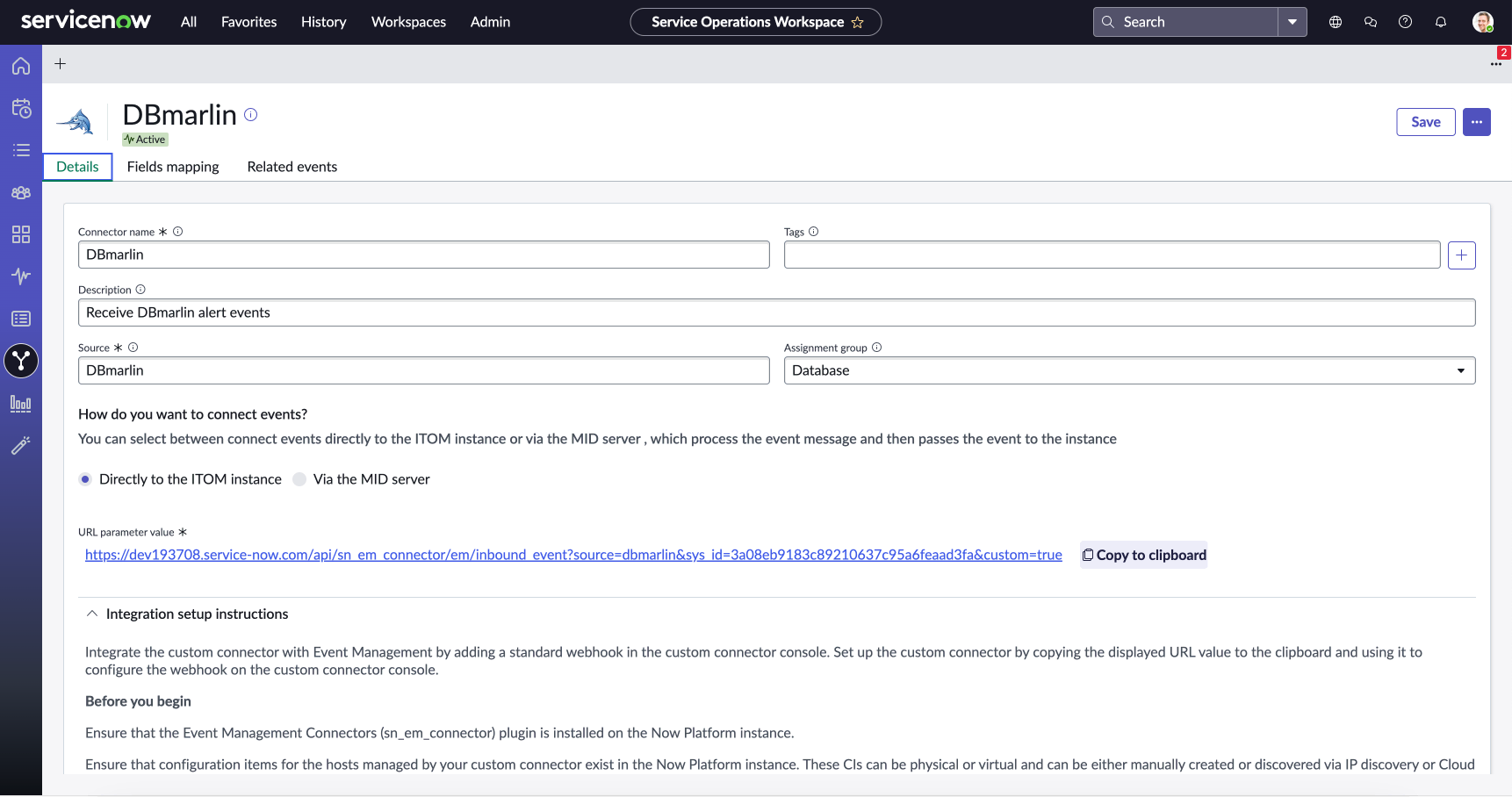This screenshot has width=1512, height=797.
Task: Click the Save button
Action: click(1426, 122)
